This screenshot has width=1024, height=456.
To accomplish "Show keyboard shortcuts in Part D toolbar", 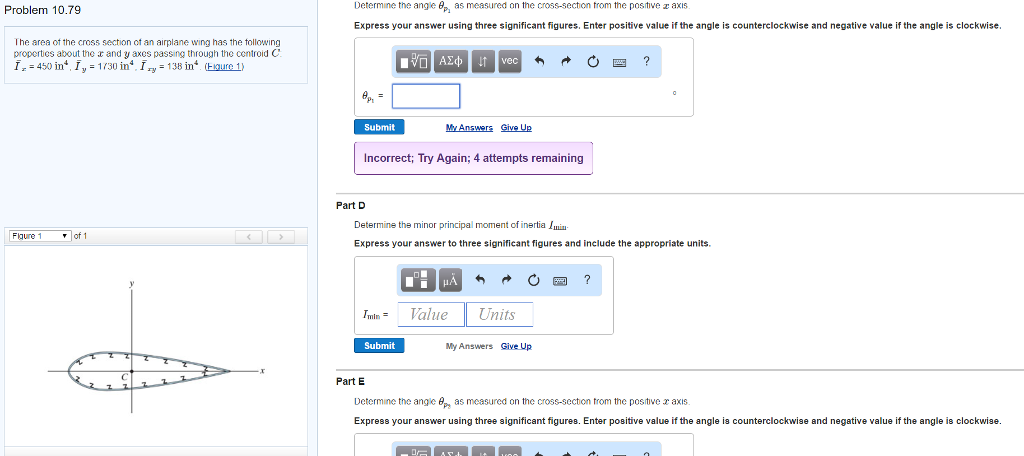I will (x=560, y=281).
